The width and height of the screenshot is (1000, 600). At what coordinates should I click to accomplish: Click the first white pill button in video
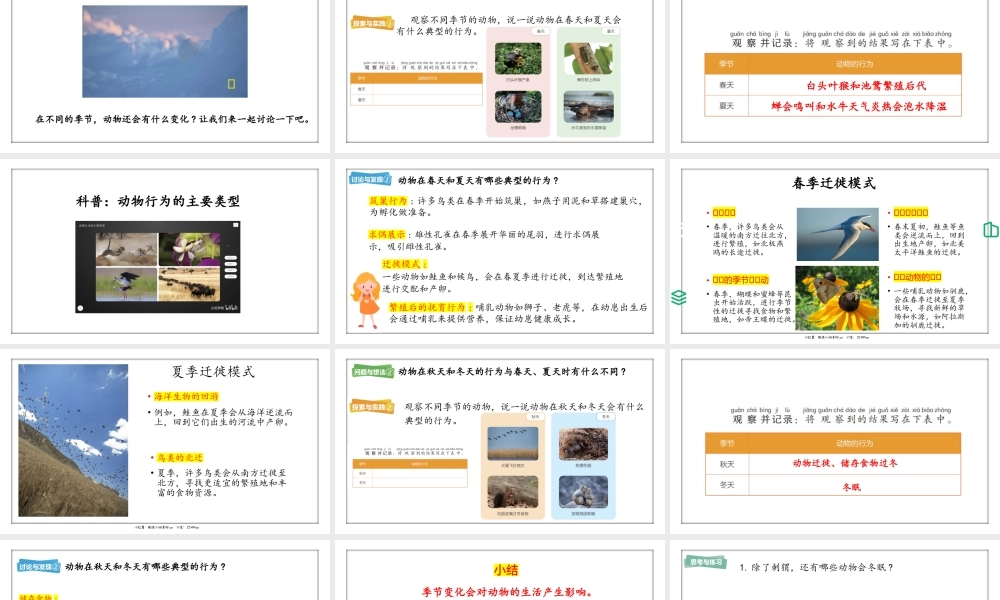(231, 259)
